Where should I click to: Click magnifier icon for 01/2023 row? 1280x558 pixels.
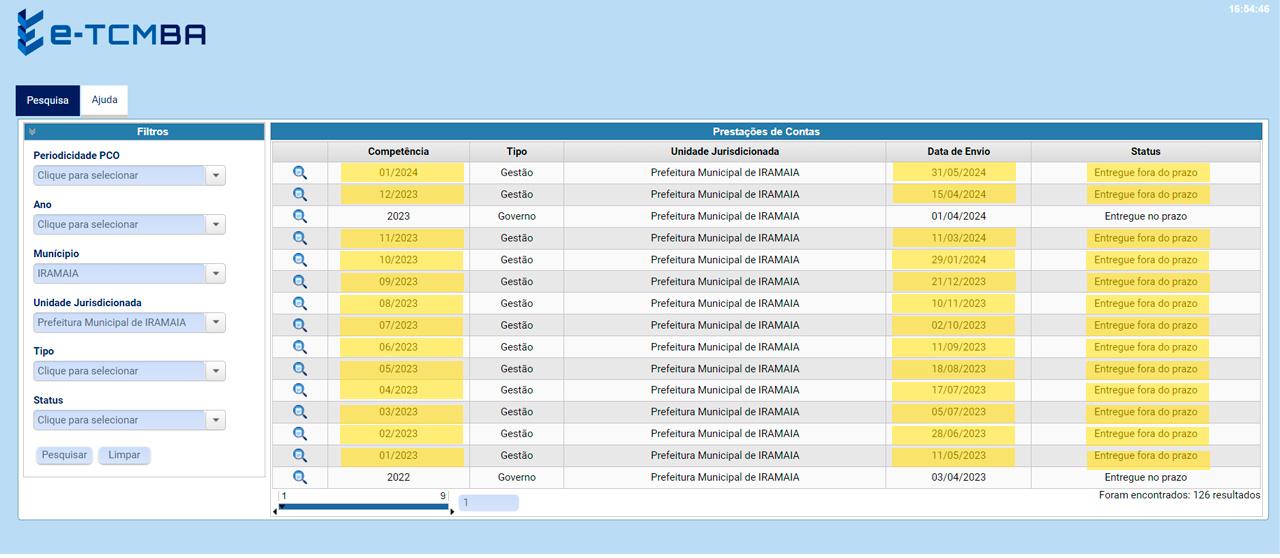299,455
